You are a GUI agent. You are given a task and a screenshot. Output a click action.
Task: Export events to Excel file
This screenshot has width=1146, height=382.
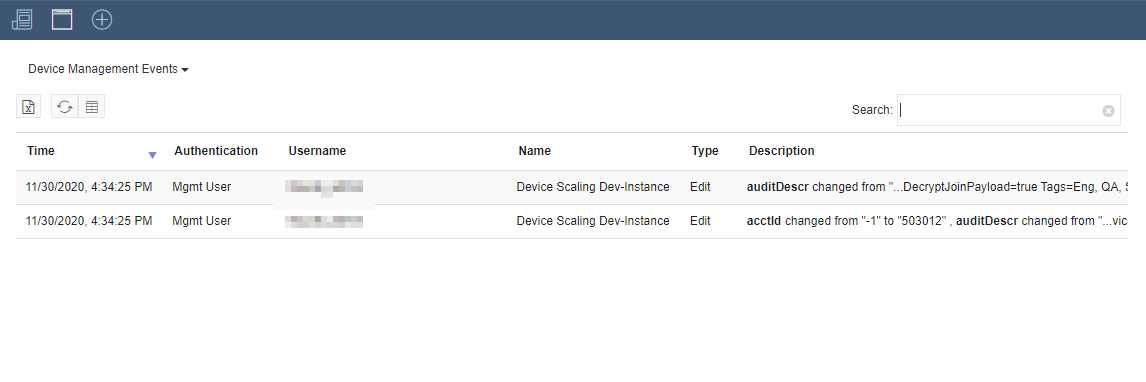29,107
